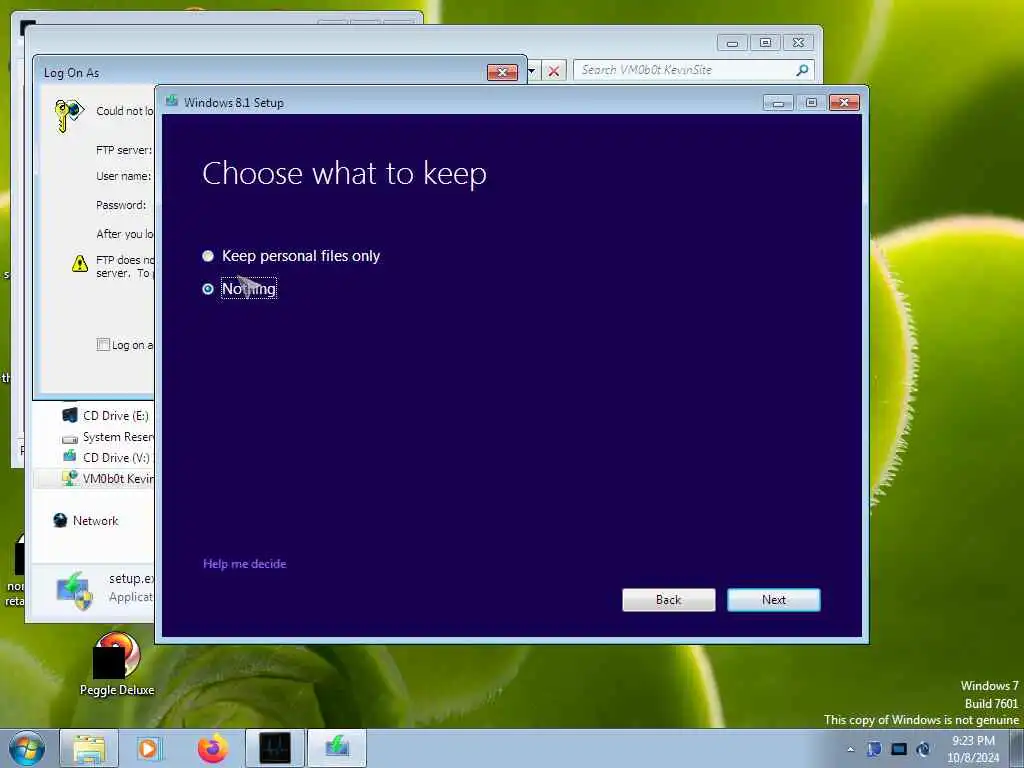Open the clock showing 9:23 PM
The width and height of the screenshot is (1024, 768).
click(x=973, y=749)
